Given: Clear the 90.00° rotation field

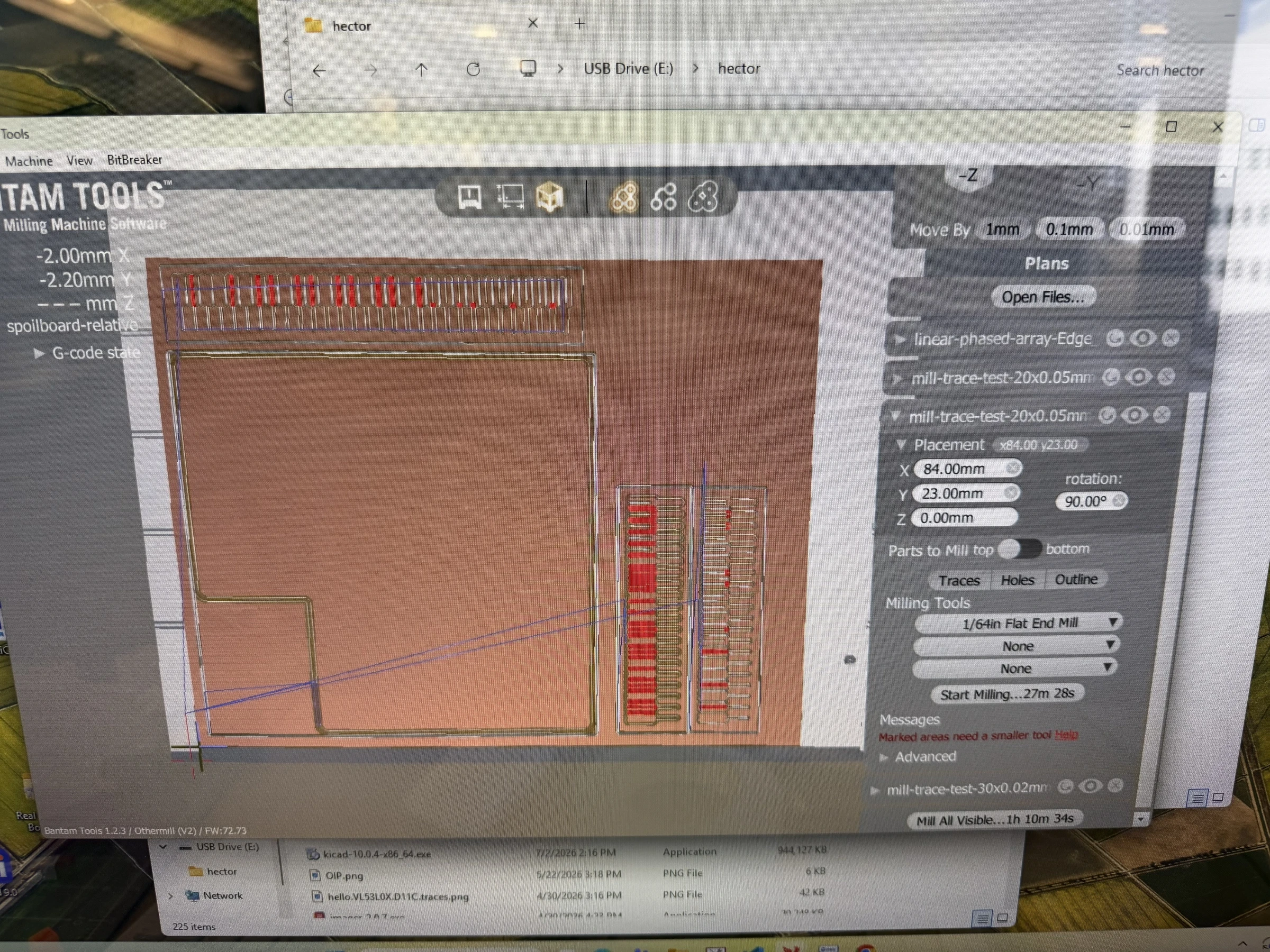Looking at the screenshot, I should point(1119,501).
